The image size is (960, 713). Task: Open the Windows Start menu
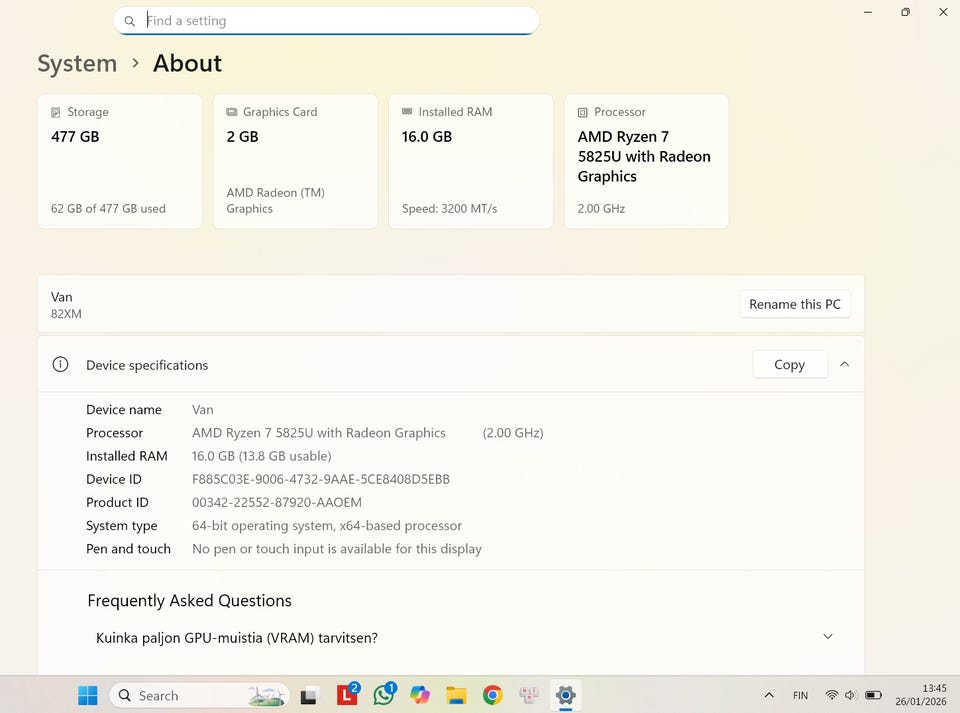click(x=88, y=696)
